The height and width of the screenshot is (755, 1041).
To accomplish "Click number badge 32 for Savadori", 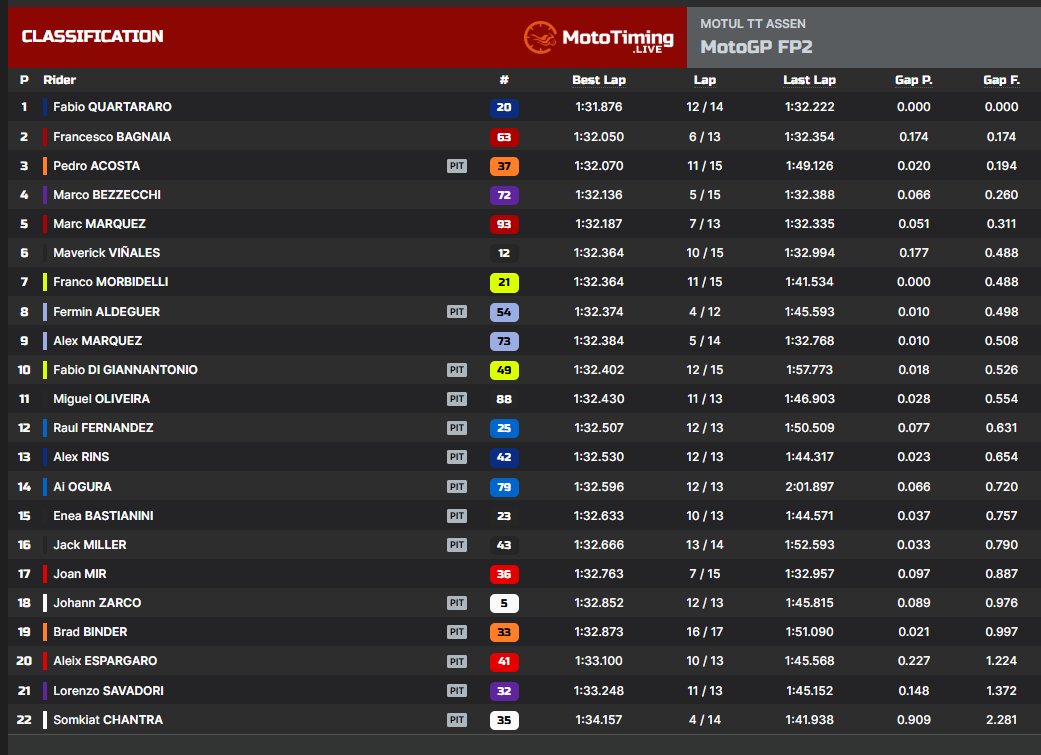I will pos(504,691).
